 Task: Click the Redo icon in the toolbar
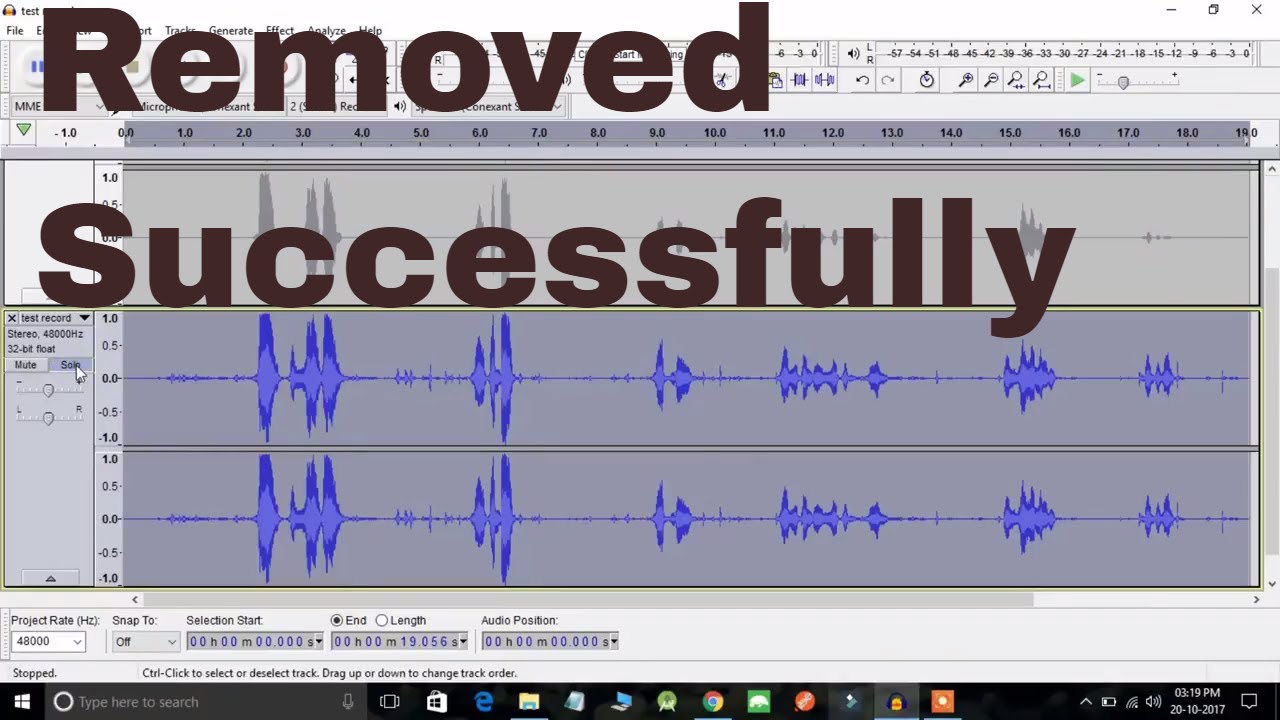pyautogui.click(x=887, y=81)
